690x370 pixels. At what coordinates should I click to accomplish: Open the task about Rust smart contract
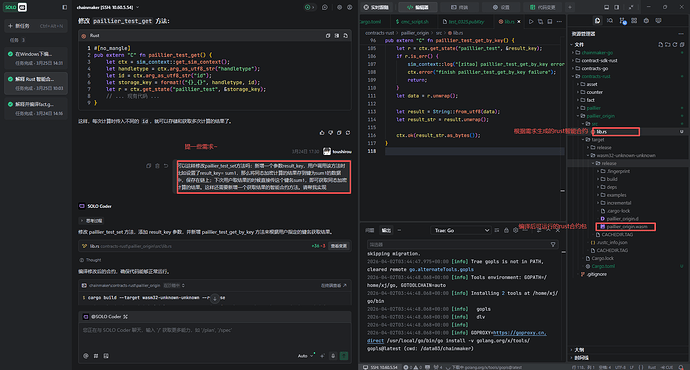(36, 83)
